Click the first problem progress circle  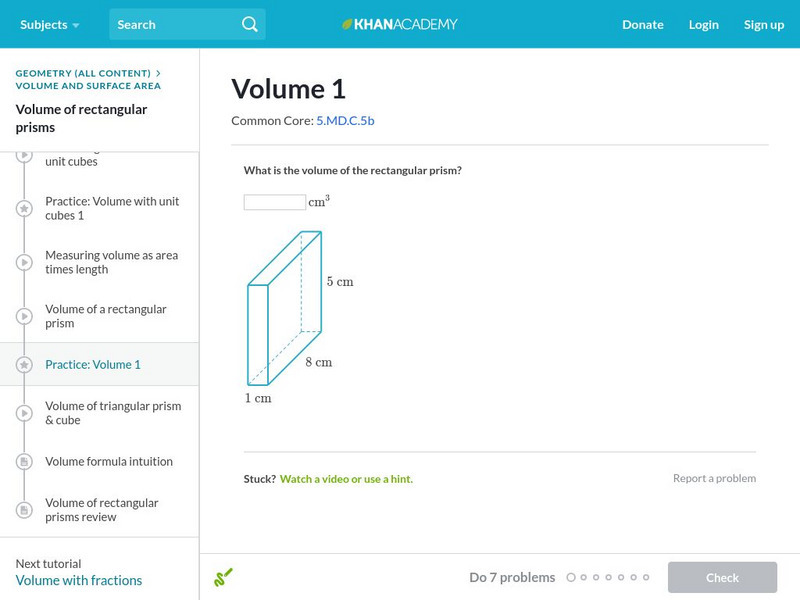pyautogui.click(x=571, y=577)
